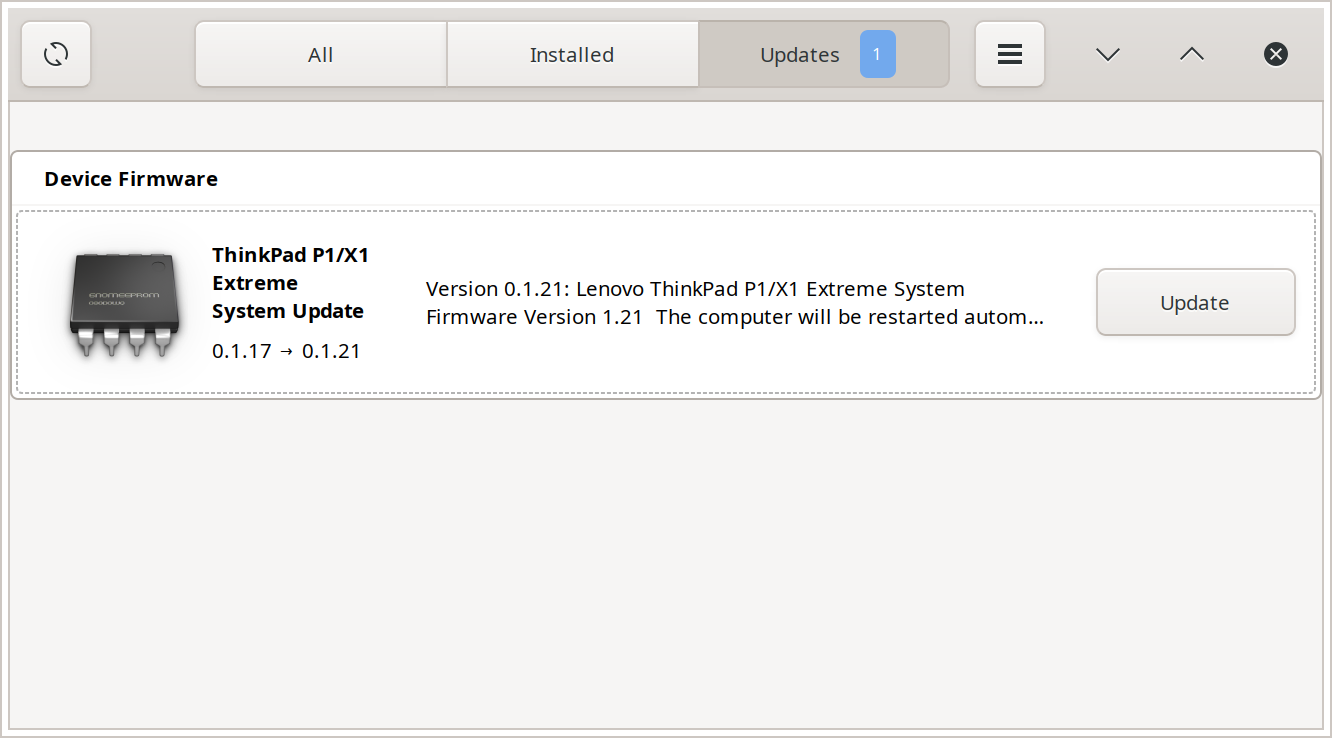The height and width of the screenshot is (738, 1332).
Task: Click the blue updates count badge
Action: [x=878, y=54]
